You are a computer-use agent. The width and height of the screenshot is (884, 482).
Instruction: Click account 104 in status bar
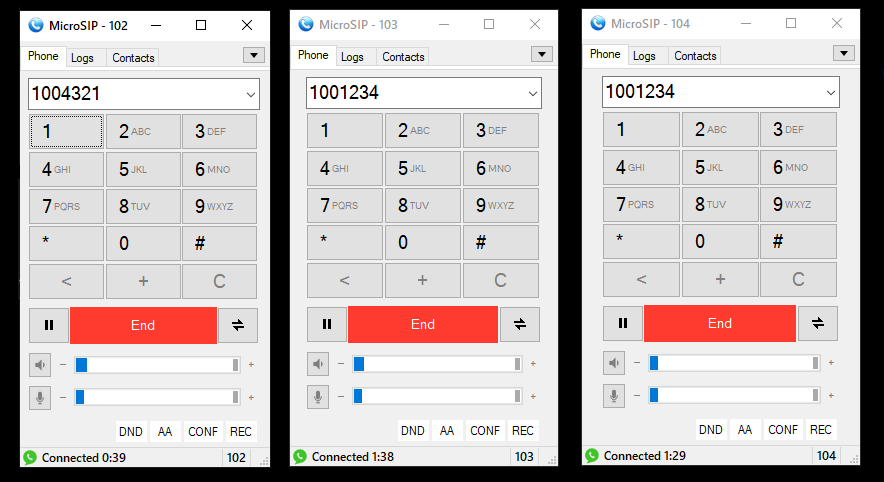[826, 455]
